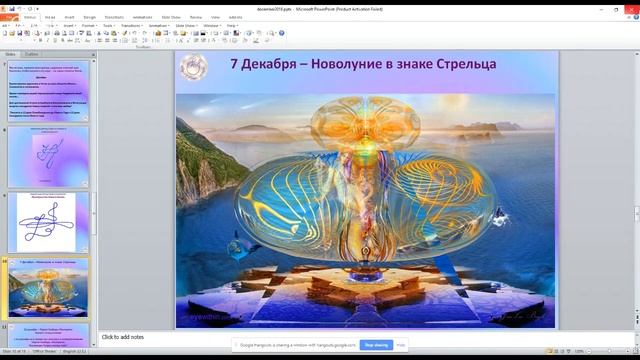Click the zoom percentage in status bar
This screenshot has width=640, height=360.
579,351
